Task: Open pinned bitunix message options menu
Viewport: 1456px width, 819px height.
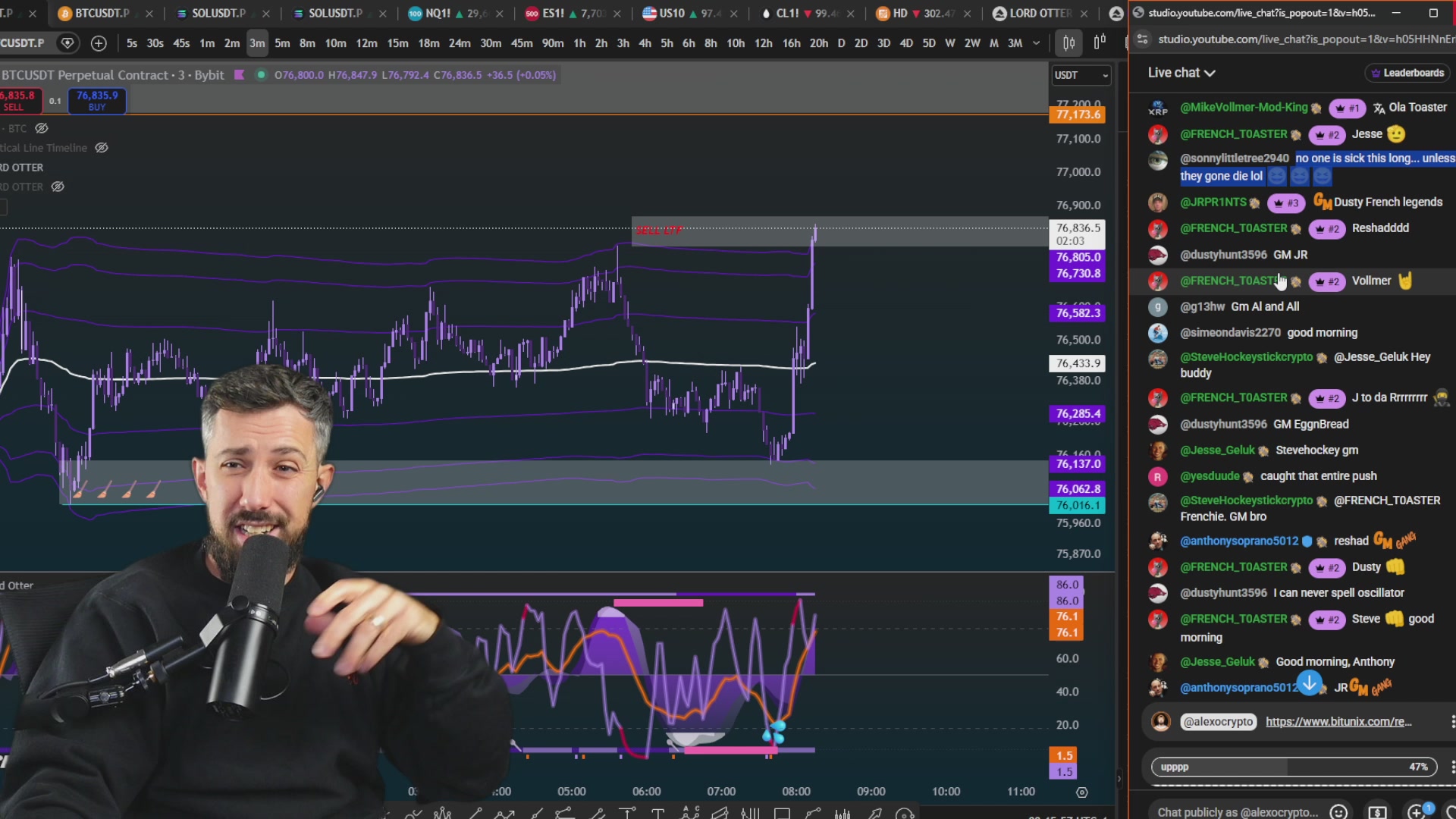Action: [1451, 721]
